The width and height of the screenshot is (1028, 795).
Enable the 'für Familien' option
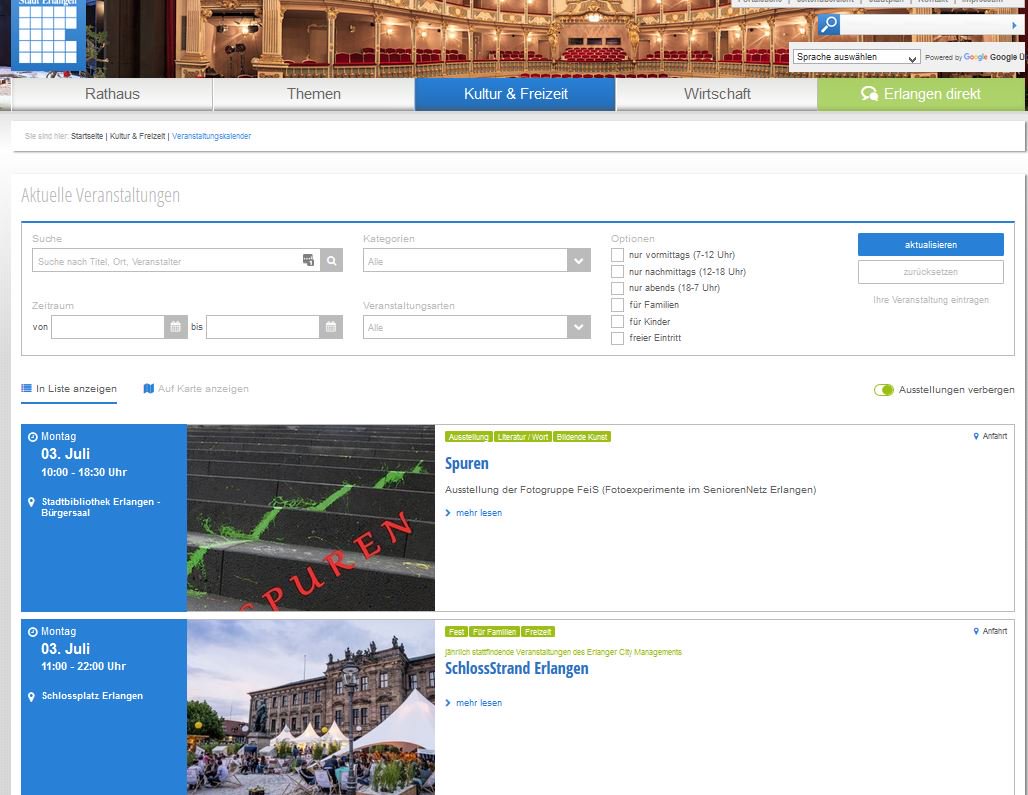coord(617,305)
